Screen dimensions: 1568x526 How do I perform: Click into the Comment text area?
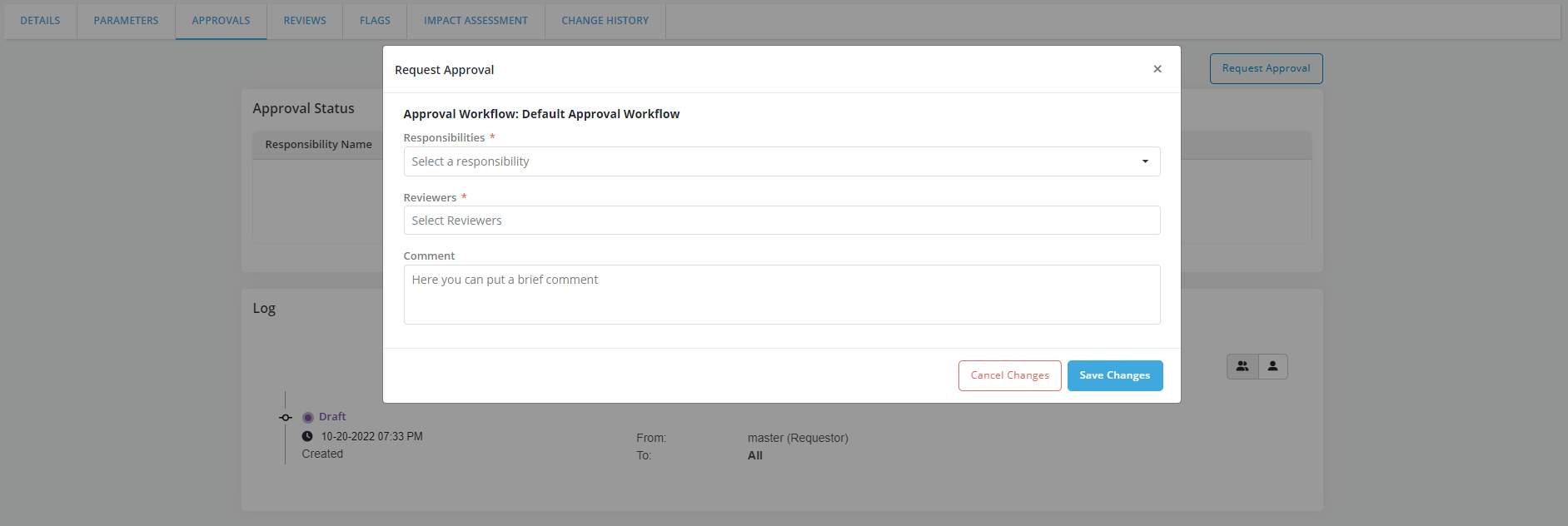tap(781, 294)
